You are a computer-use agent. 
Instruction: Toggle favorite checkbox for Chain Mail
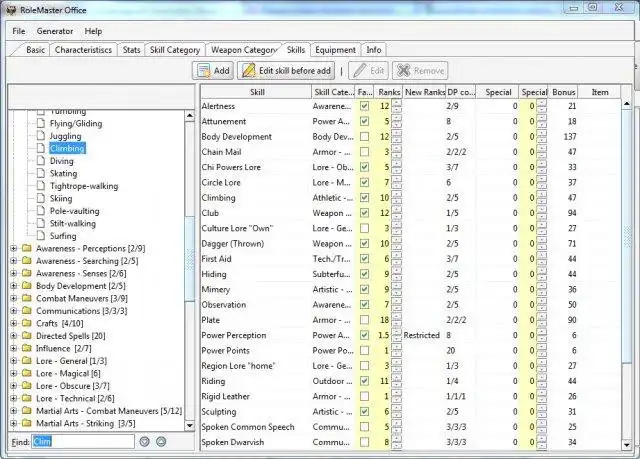coord(364,152)
